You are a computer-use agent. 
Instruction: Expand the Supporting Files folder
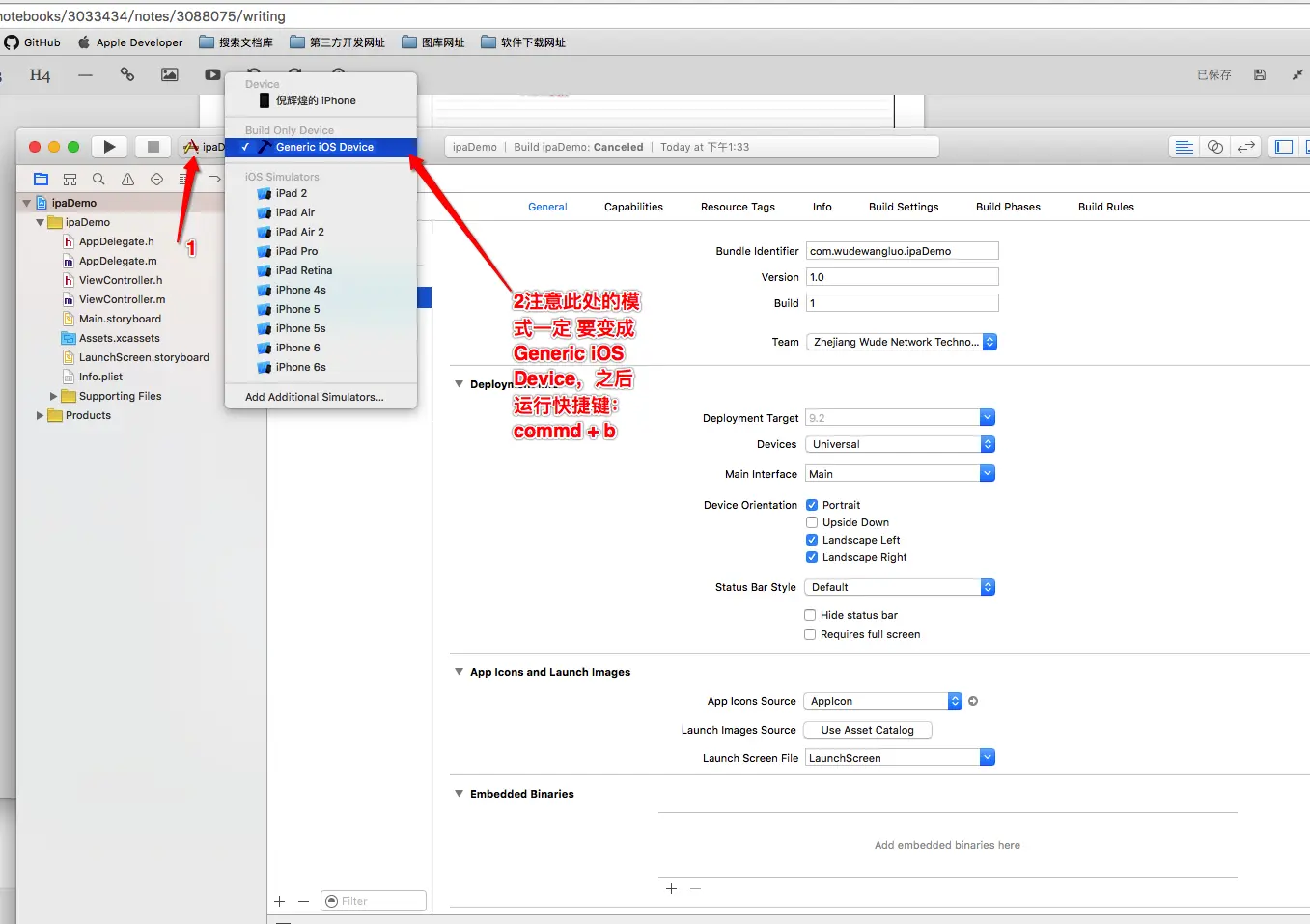pyautogui.click(x=54, y=396)
